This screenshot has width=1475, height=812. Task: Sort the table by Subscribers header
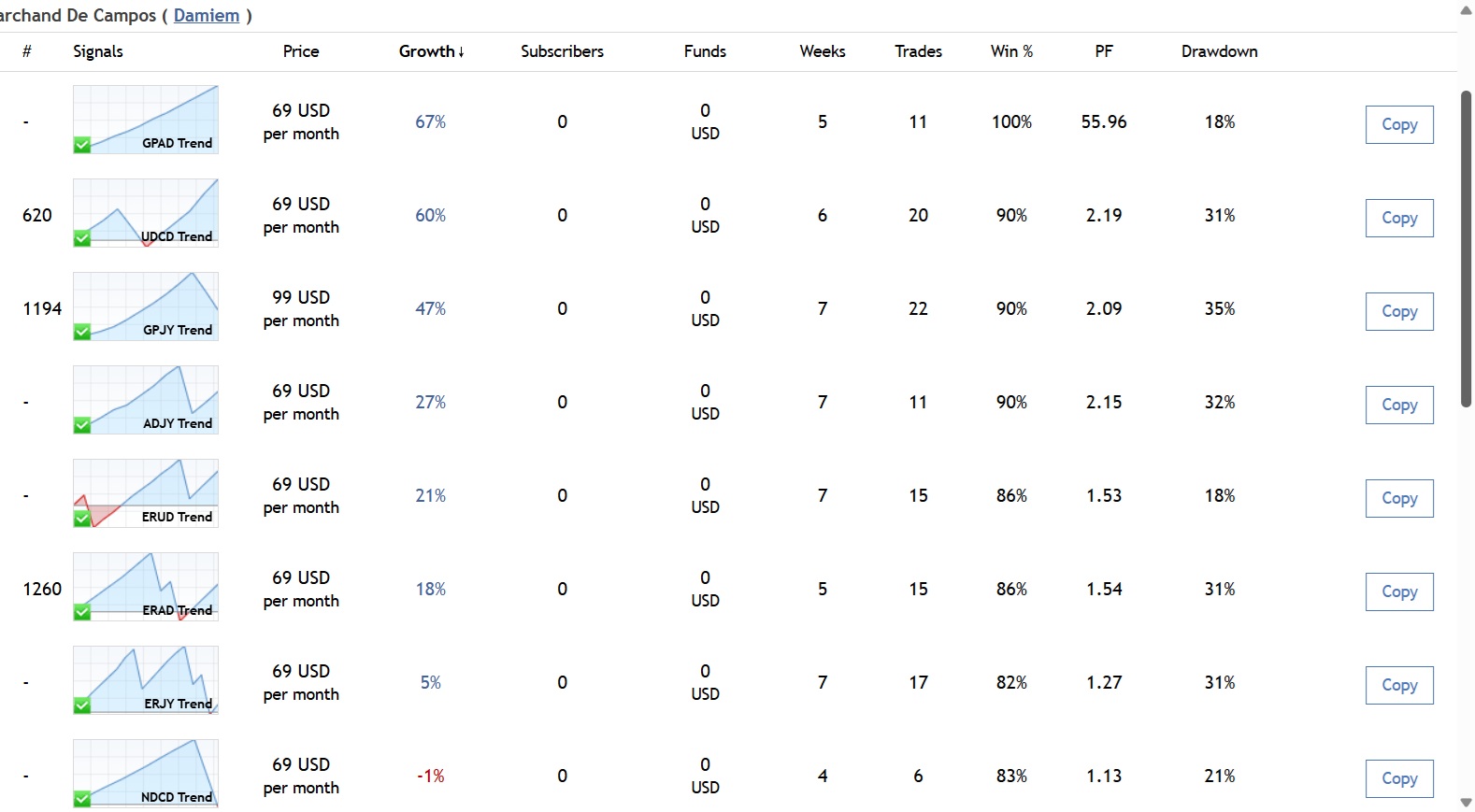click(x=562, y=51)
